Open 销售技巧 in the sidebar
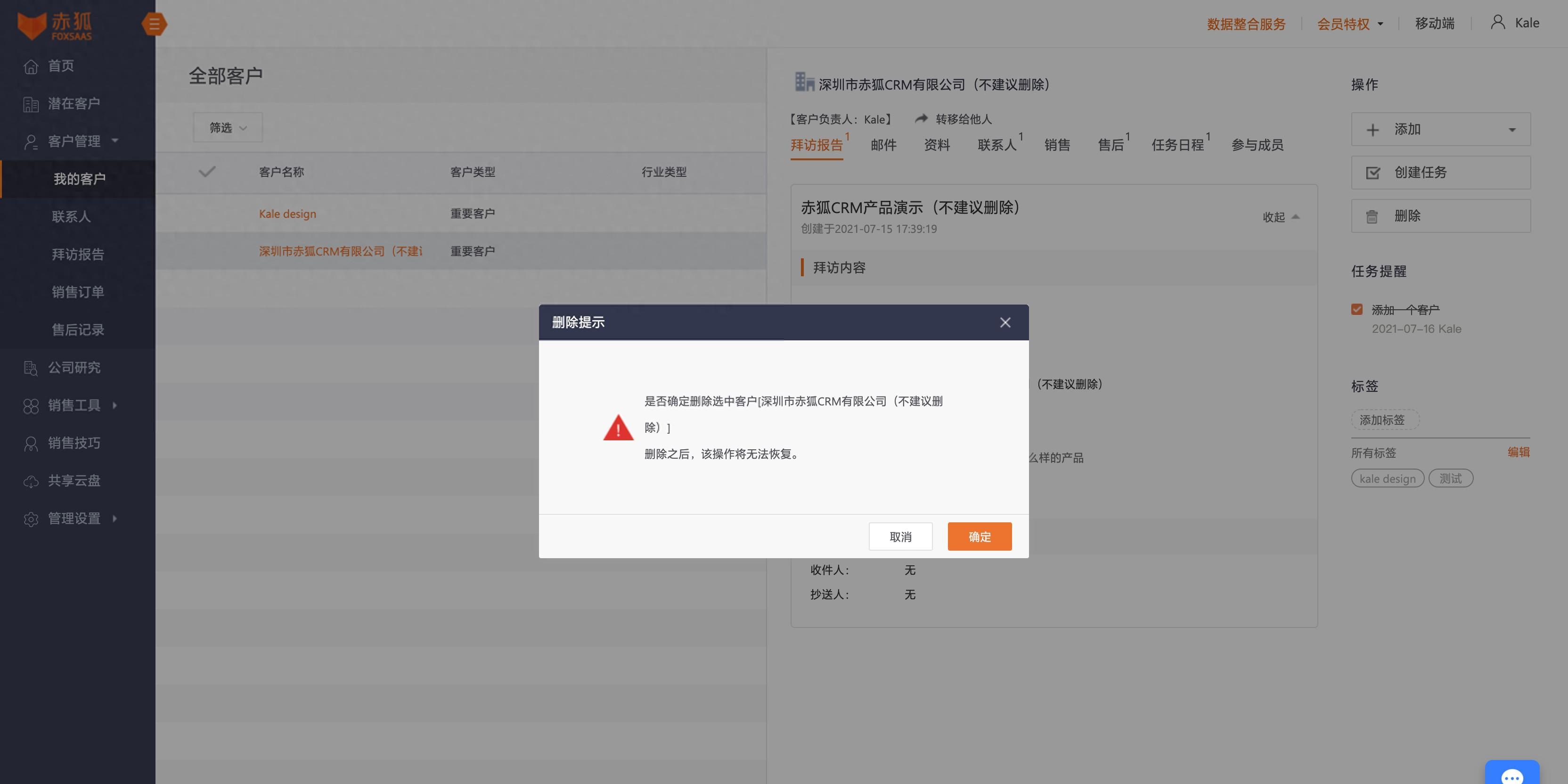The width and height of the screenshot is (1568, 784). 73,443
